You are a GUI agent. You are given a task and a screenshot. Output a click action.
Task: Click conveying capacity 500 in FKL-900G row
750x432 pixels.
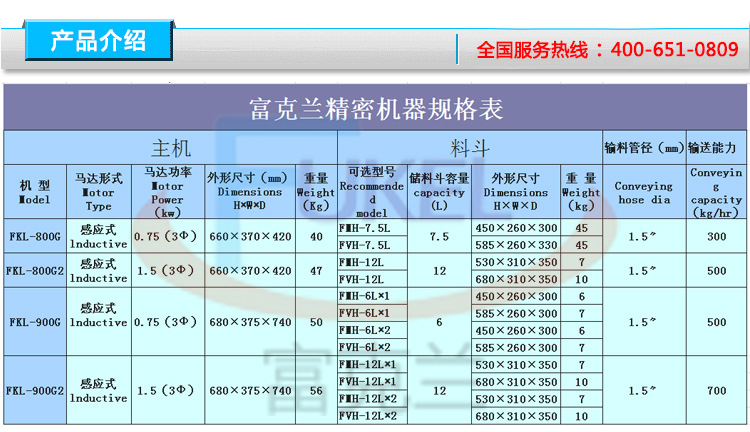716,322
